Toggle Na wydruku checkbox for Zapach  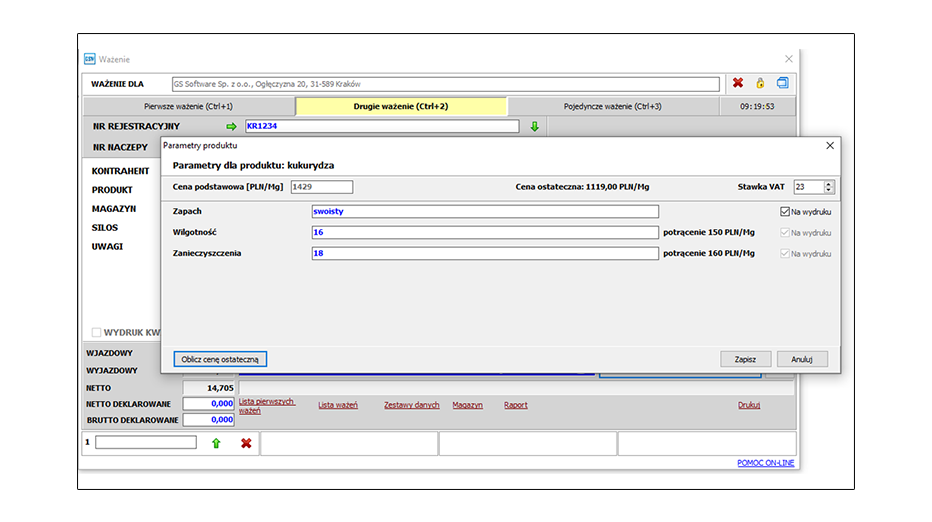pos(785,212)
